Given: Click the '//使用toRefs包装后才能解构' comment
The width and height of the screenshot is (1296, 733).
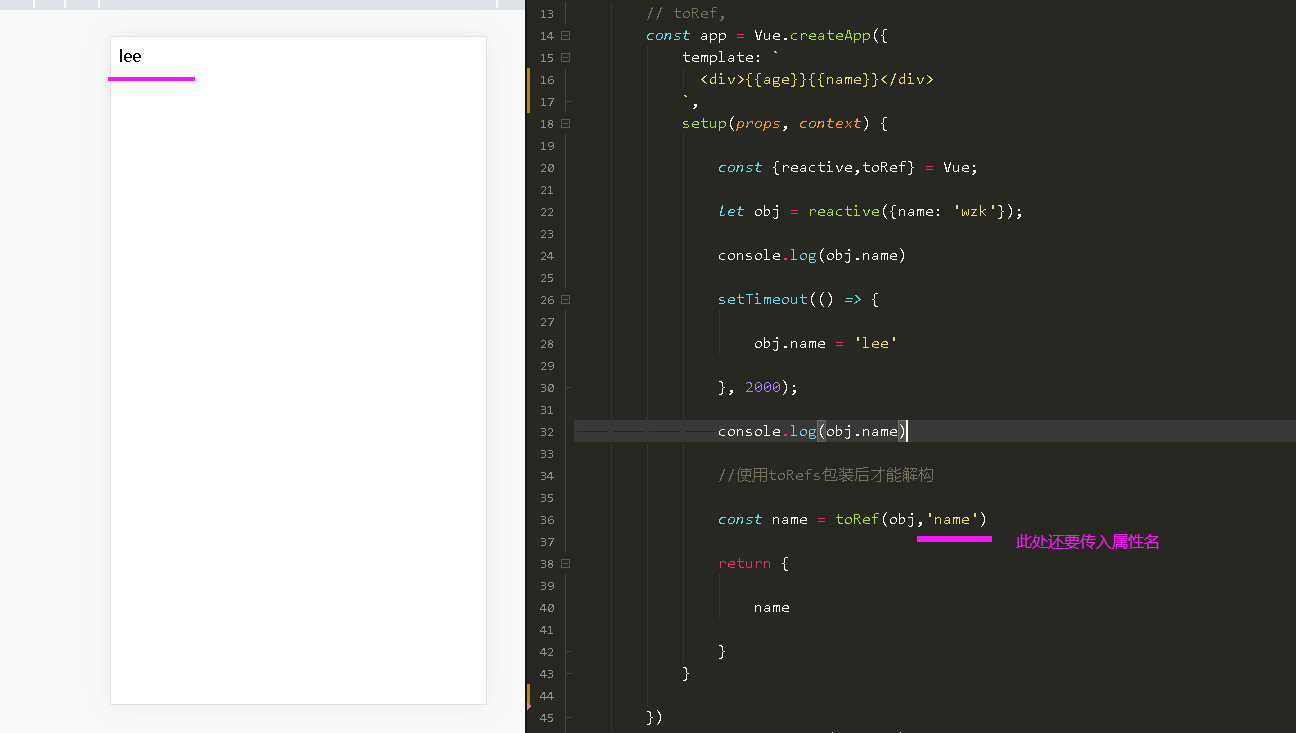Looking at the screenshot, I should click(826, 475).
